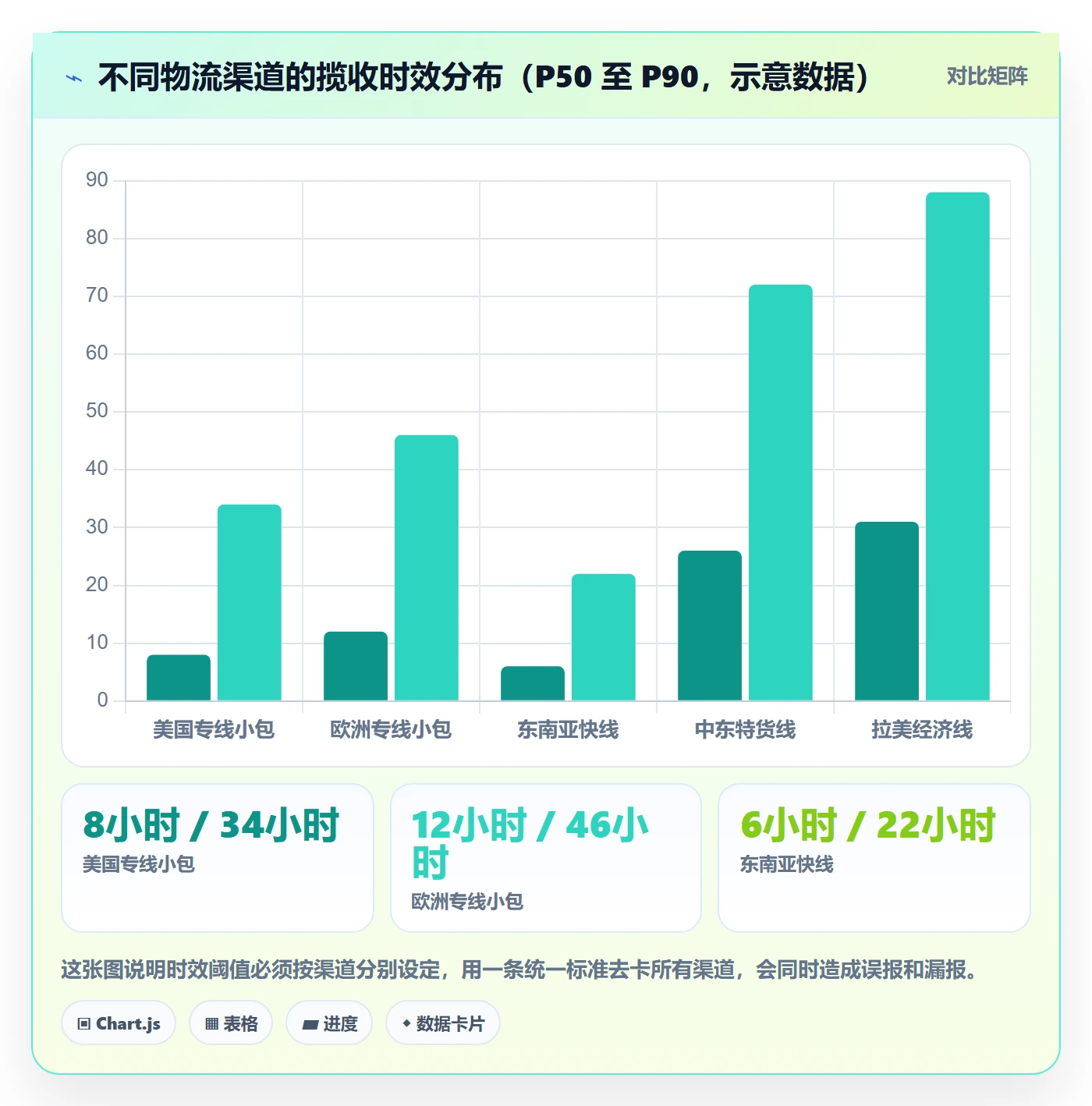This screenshot has height=1106, width=1092.
Task: Click the summary sentence starting 这张图说明
Action: click(520, 970)
